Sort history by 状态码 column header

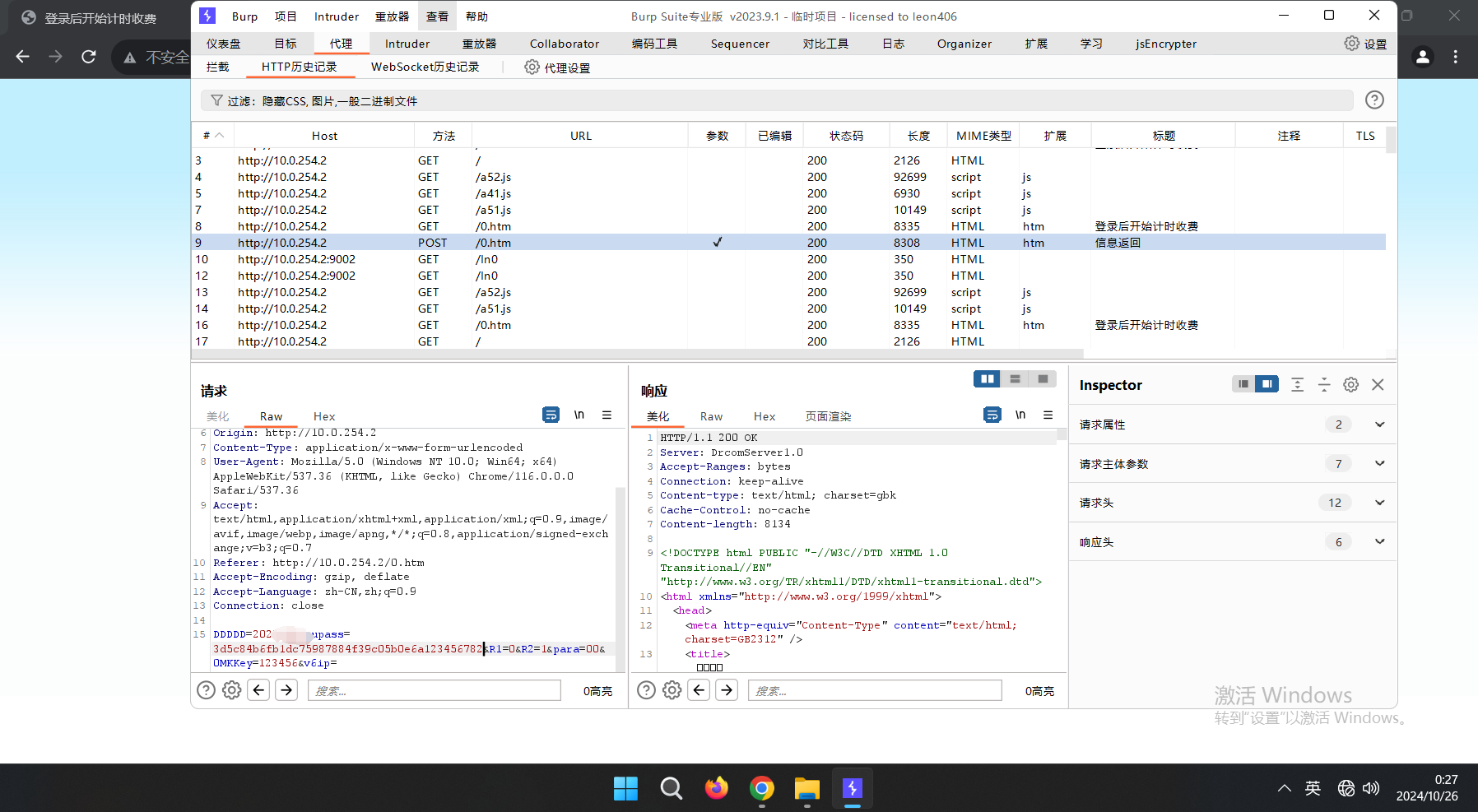coord(846,136)
